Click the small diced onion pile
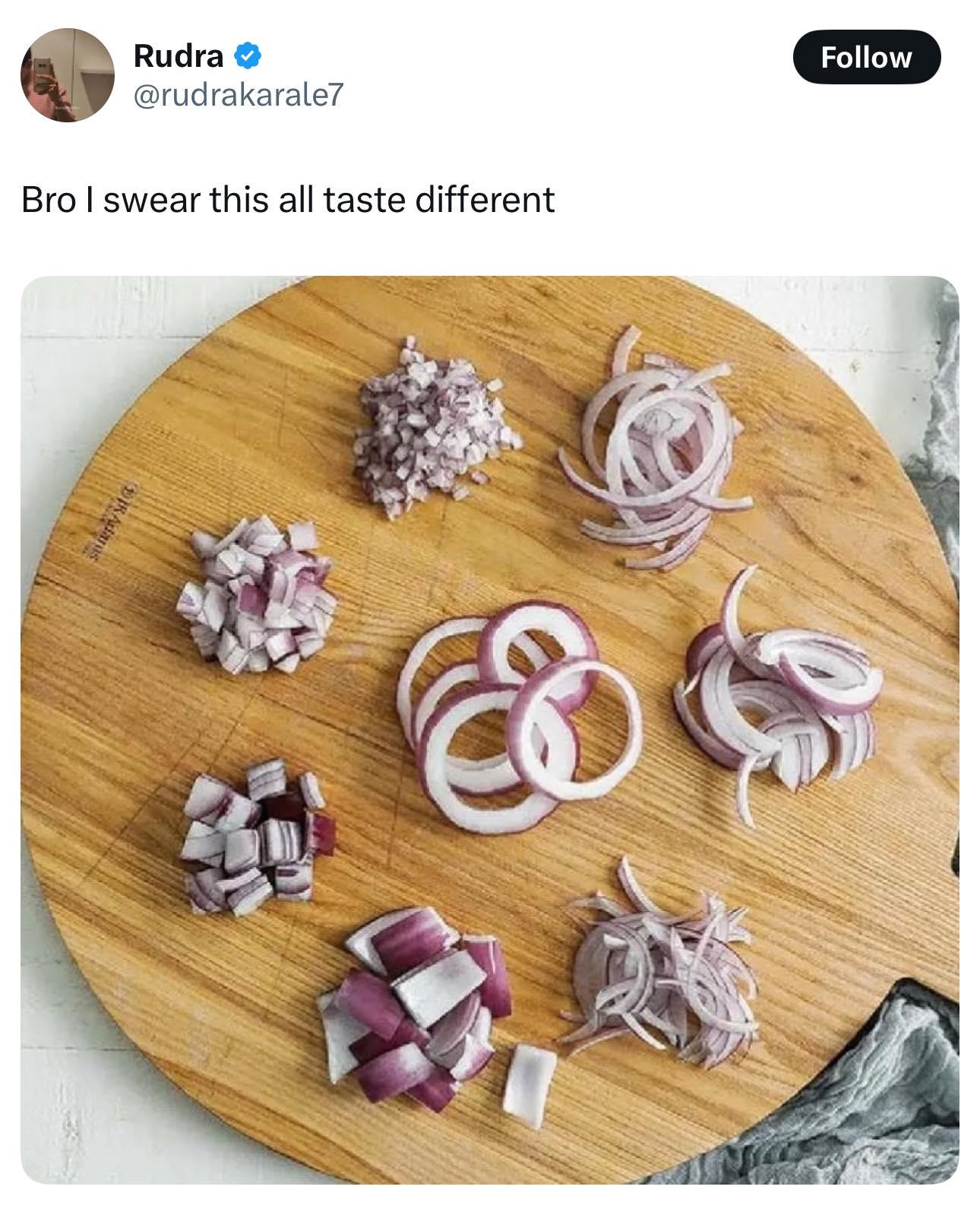 tap(258, 594)
